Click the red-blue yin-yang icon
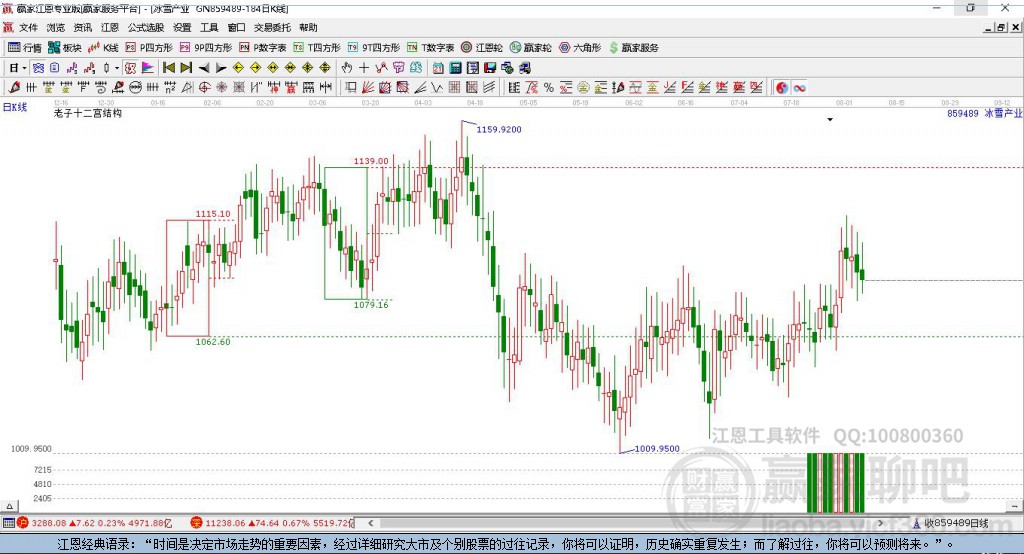Image resolution: width=1024 pixels, height=554 pixels. 782,88
